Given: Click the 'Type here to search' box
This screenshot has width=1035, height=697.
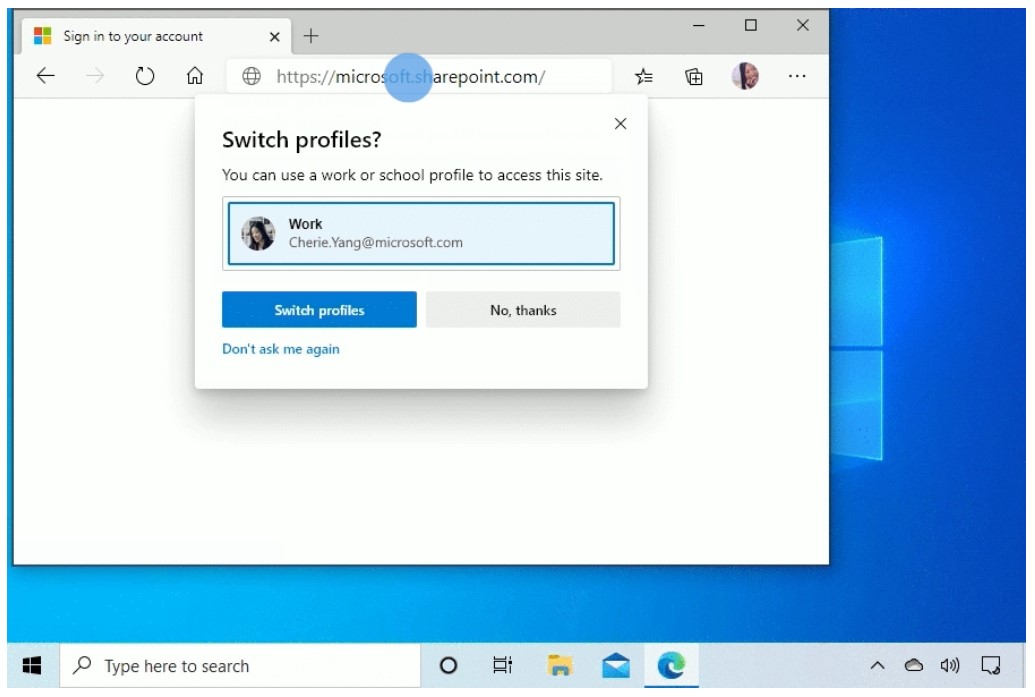Looking at the screenshot, I should coord(240,666).
